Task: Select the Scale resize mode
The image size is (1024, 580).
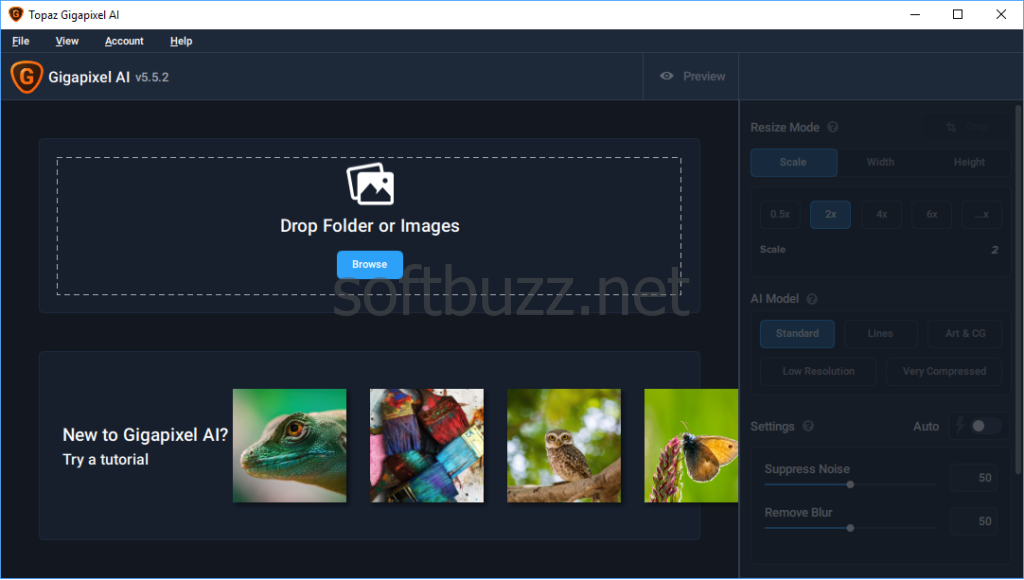Action: (793, 163)
